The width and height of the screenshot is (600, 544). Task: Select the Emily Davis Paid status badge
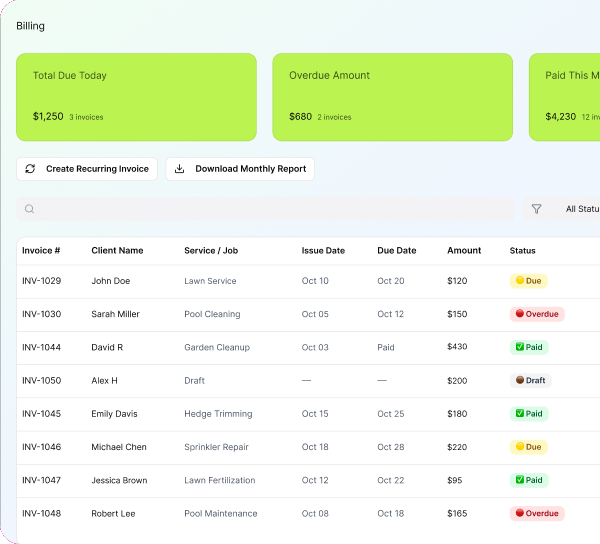click(x=529, y=414)
